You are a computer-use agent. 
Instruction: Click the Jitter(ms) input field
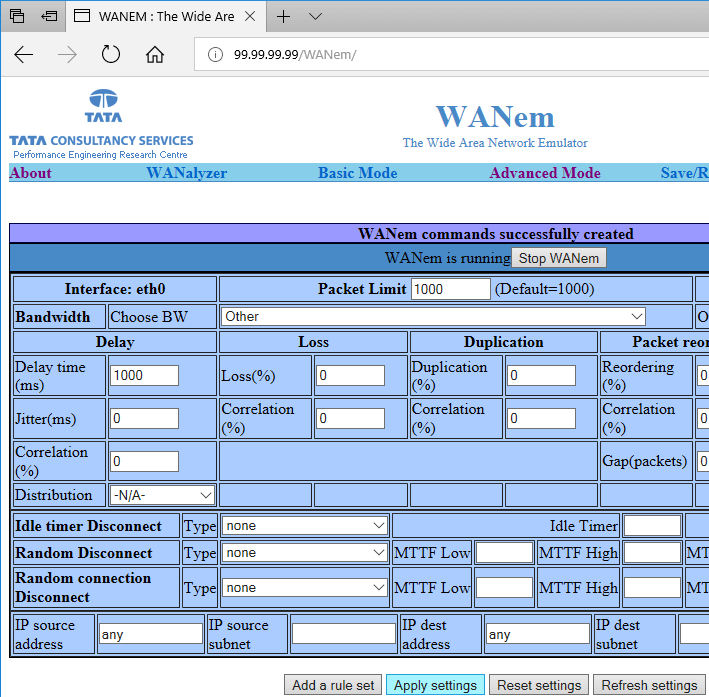[144, 418]
